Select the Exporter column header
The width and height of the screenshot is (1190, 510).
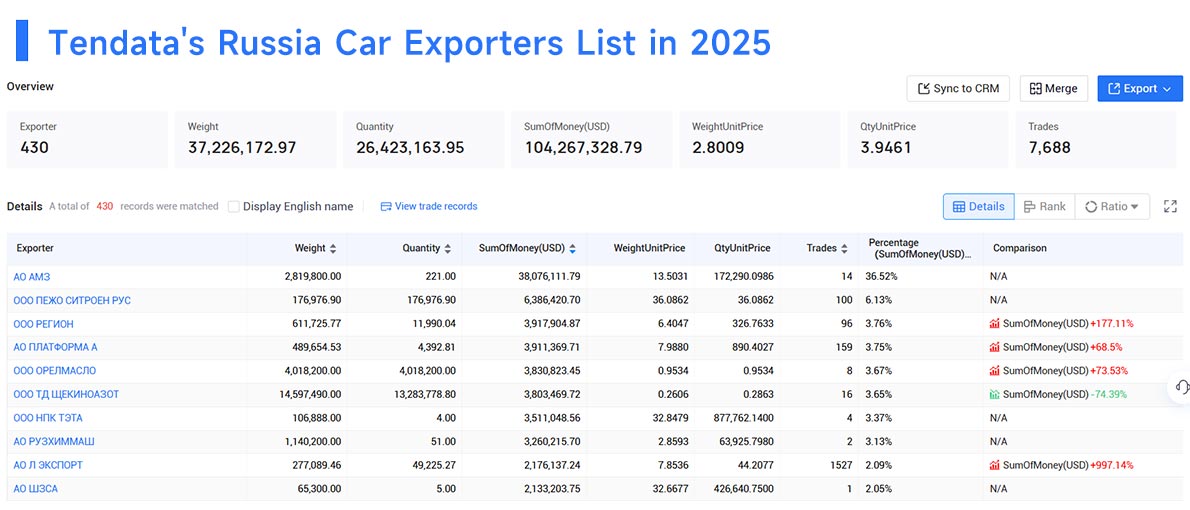[35, 248]
